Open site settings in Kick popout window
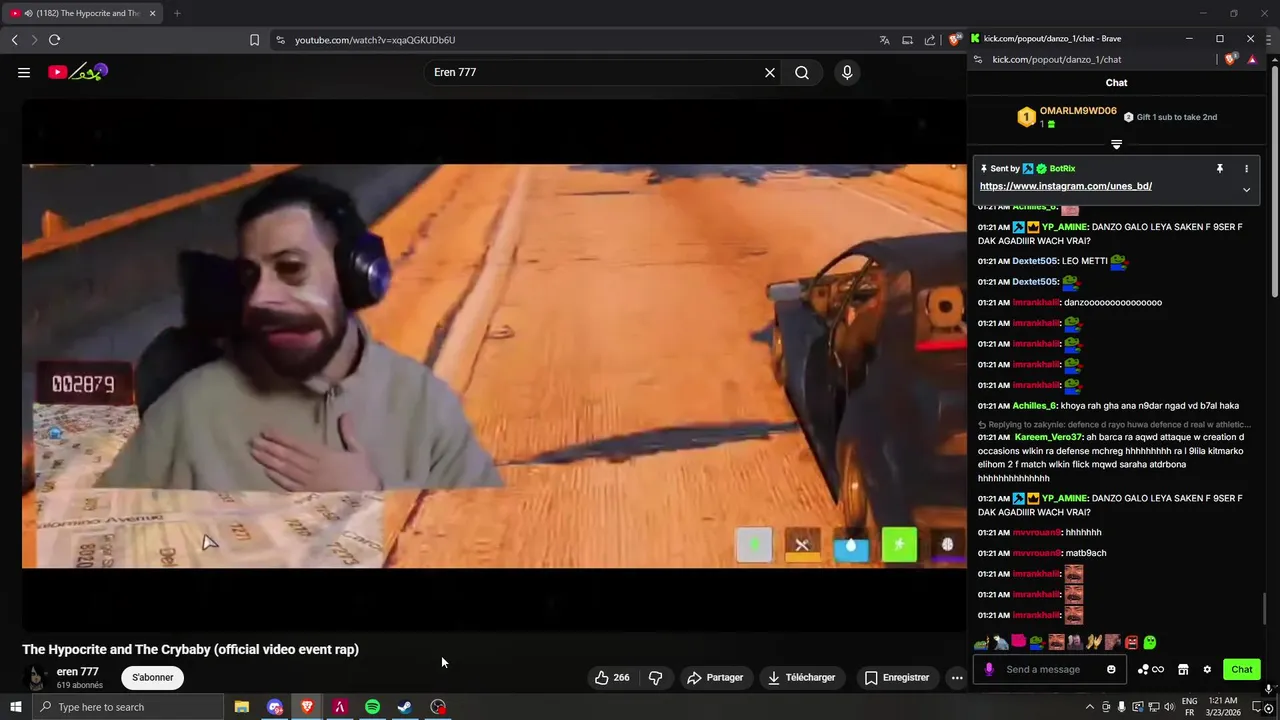1280x720 pixels. pos(978,59)
